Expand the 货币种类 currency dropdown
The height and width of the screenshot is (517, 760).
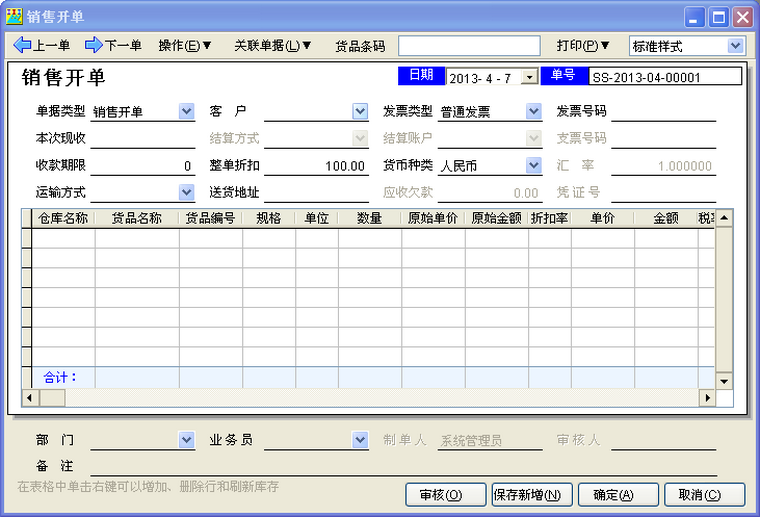[x=534, y=166]
